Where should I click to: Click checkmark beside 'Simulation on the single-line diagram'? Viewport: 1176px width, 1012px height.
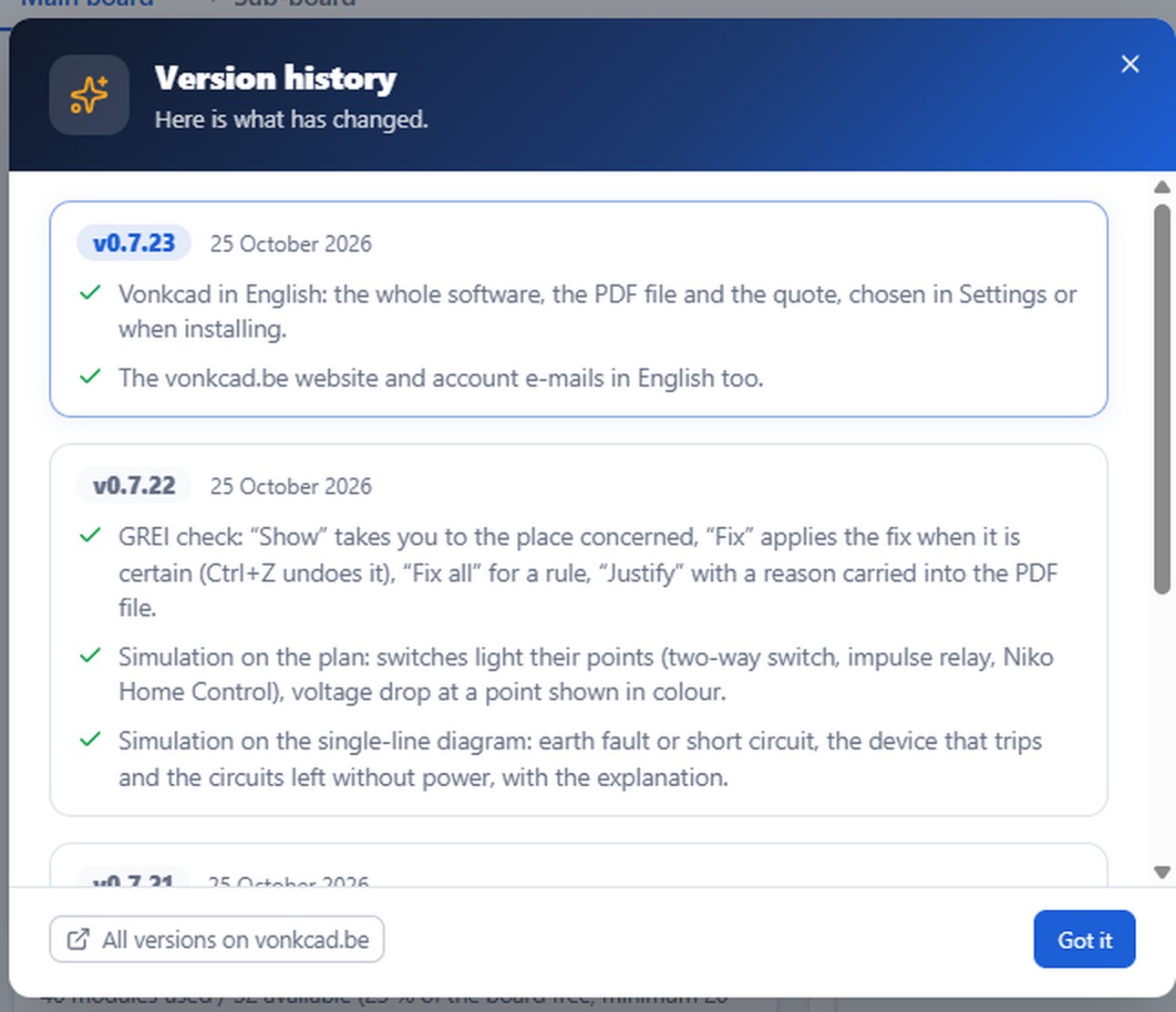coord(90,739)
